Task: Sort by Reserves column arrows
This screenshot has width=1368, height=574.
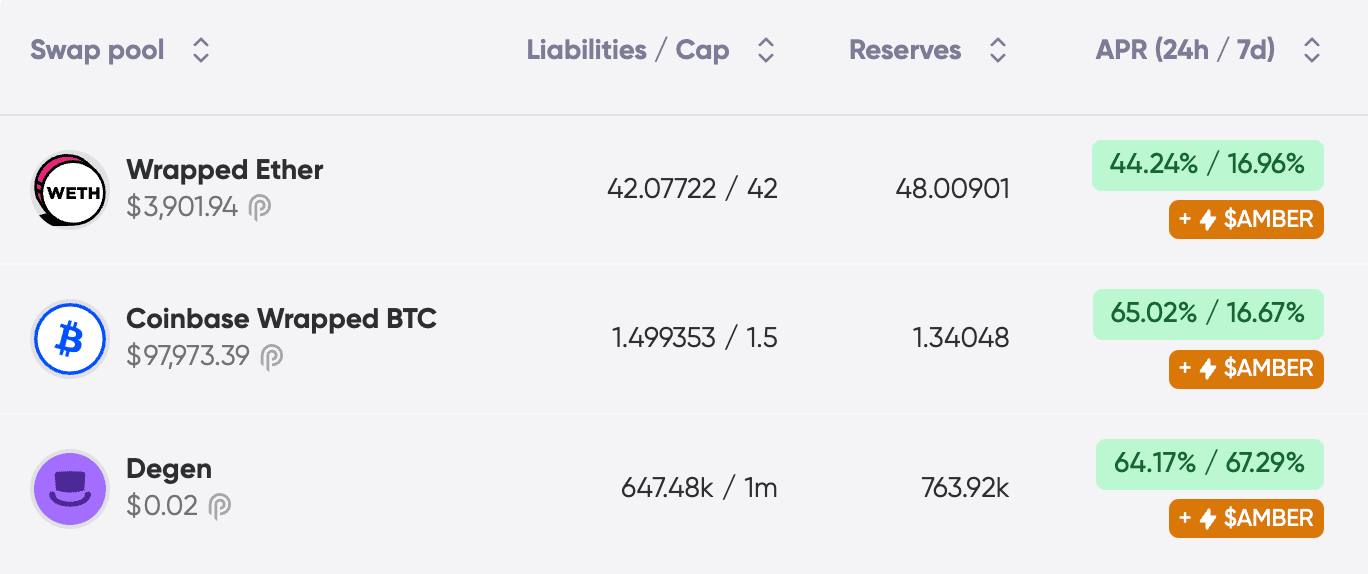Action: (997, 51)
